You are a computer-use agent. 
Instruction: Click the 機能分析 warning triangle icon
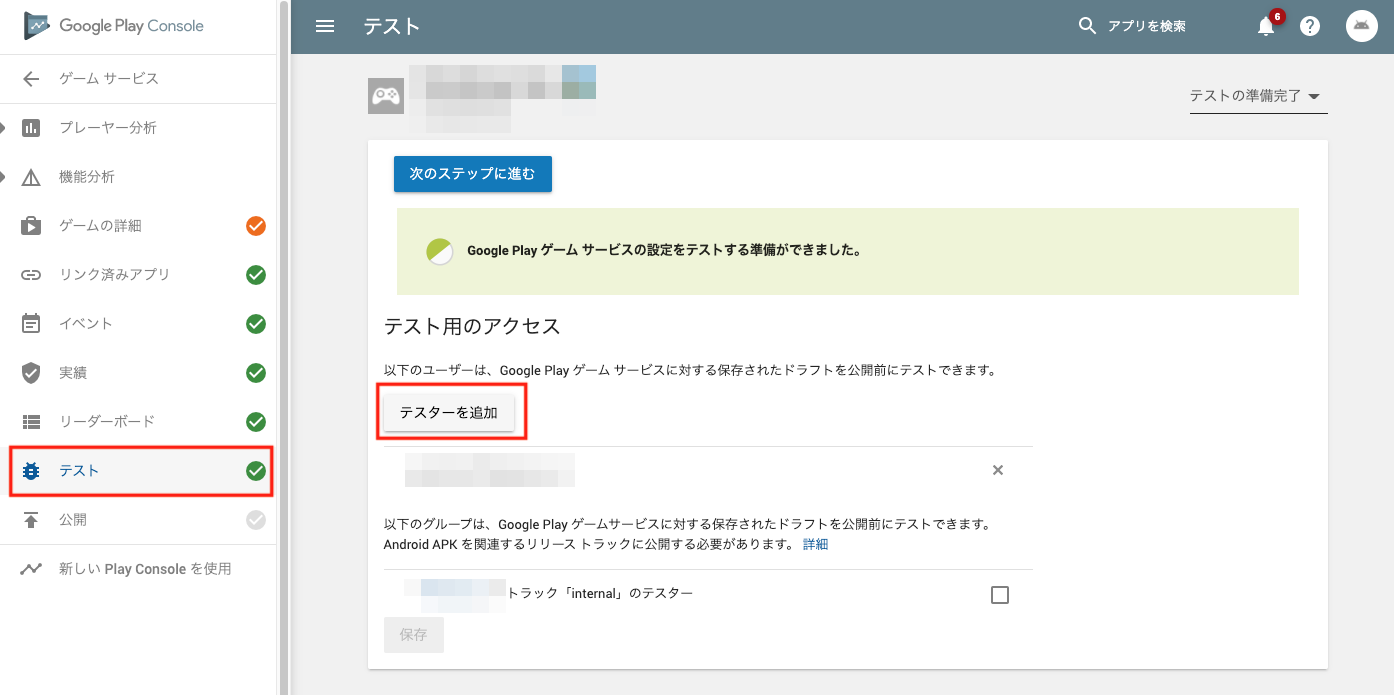coord(31,177)
